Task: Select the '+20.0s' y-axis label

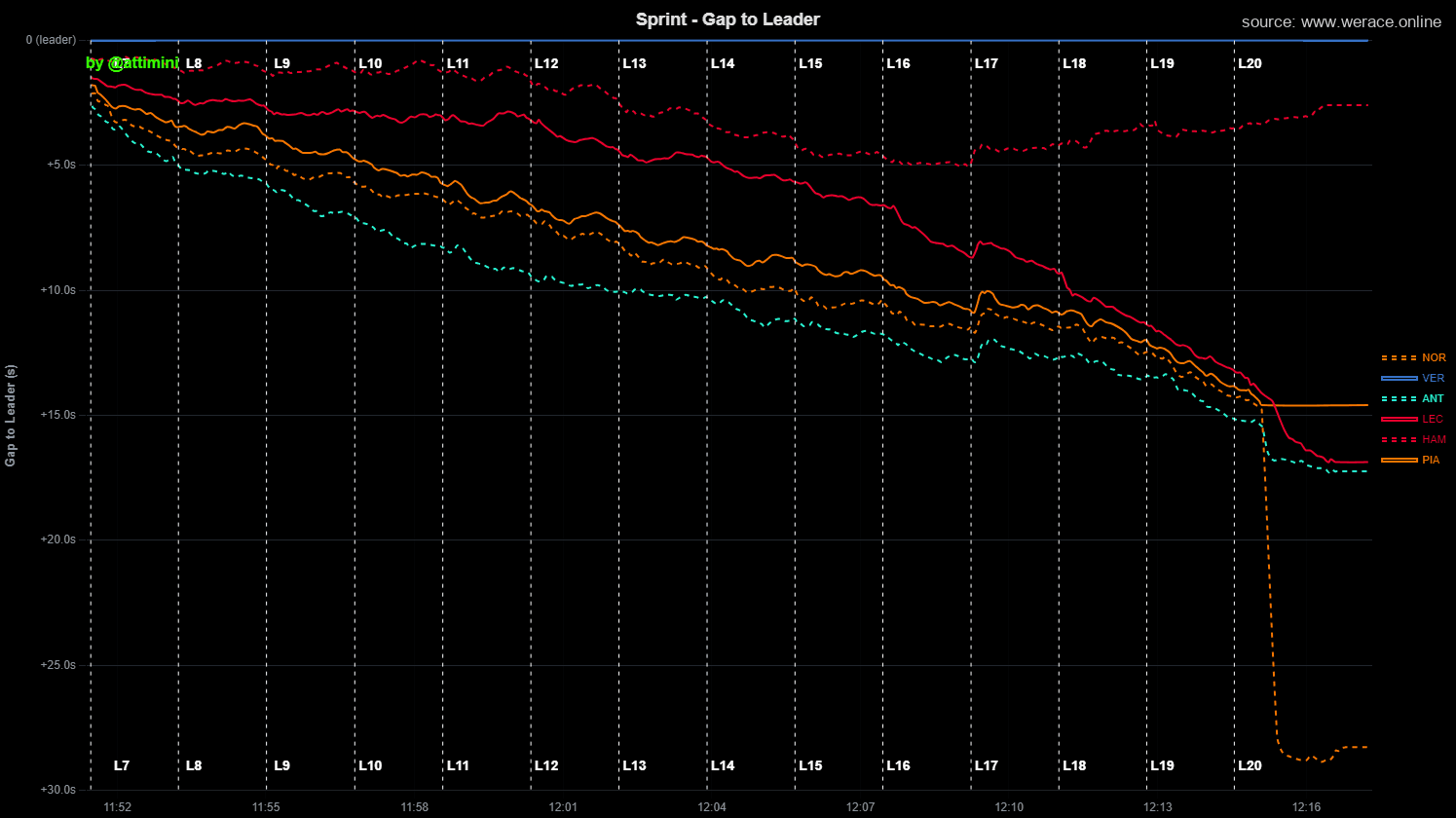Action: pos(58,539)
